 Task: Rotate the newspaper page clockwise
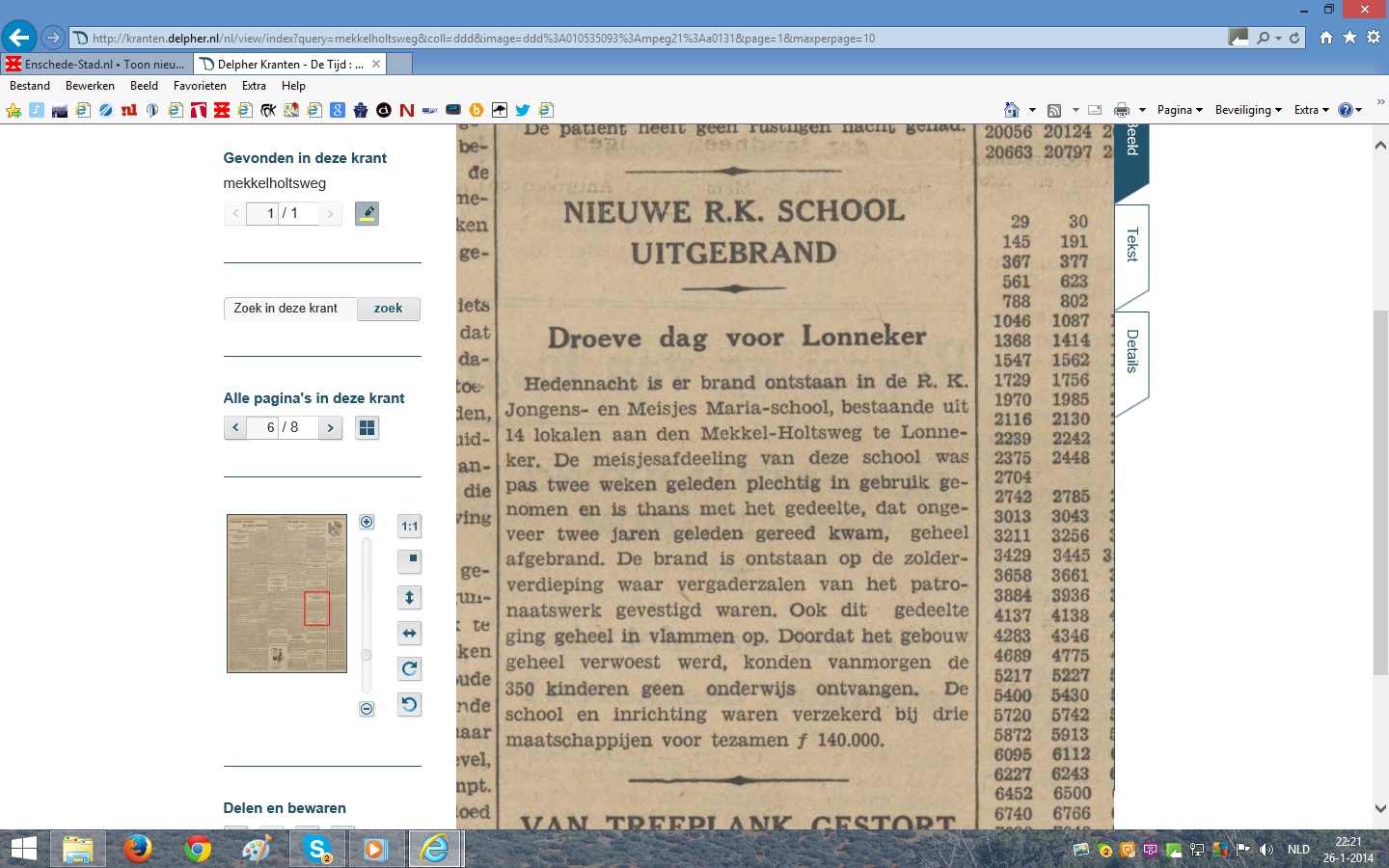(410, 669)
